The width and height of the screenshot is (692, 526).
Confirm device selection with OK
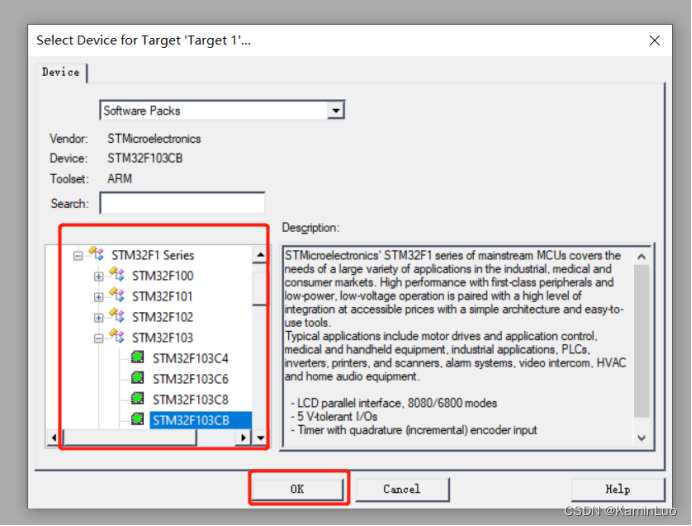click(x=298, y=489)
